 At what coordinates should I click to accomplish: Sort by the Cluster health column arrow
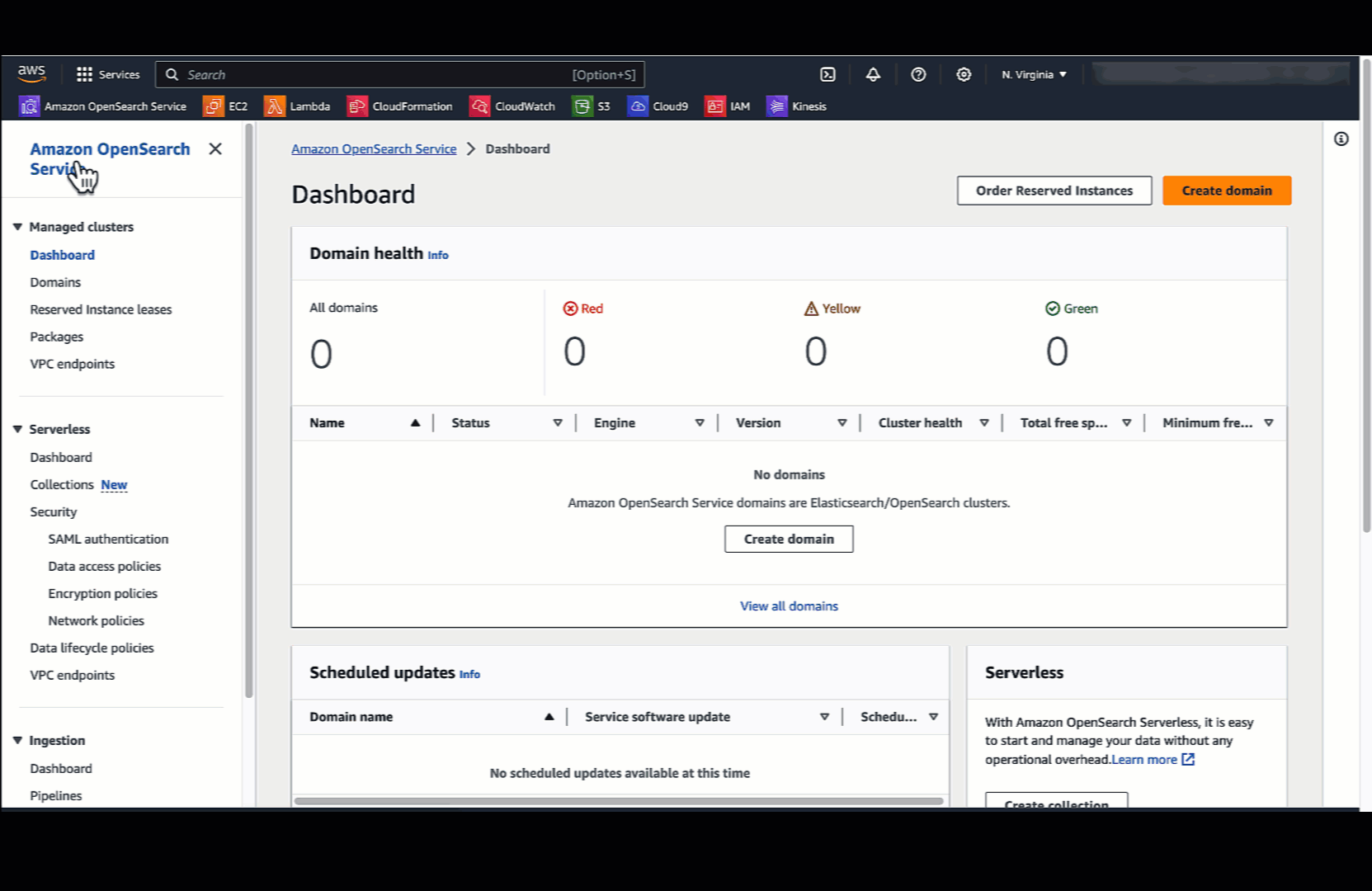point(984,423)
